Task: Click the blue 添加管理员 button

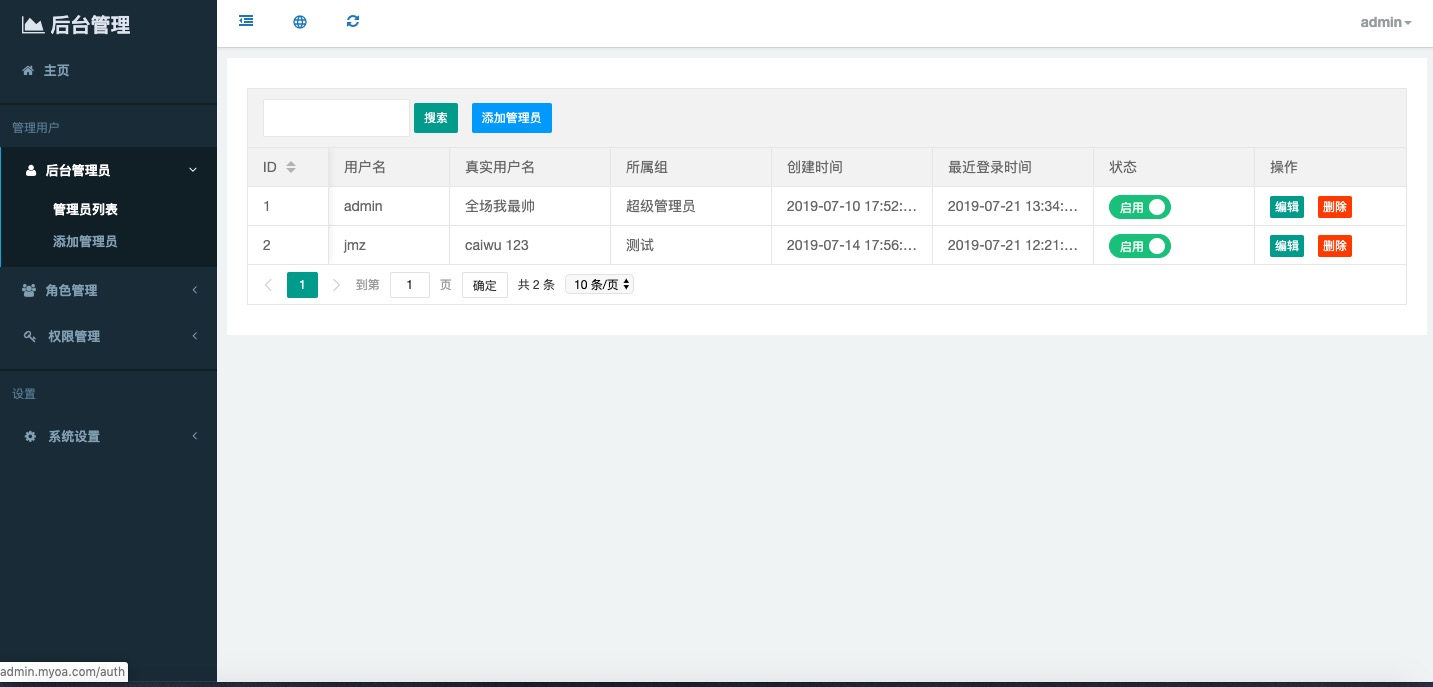Action: click(x=512, y=118)
